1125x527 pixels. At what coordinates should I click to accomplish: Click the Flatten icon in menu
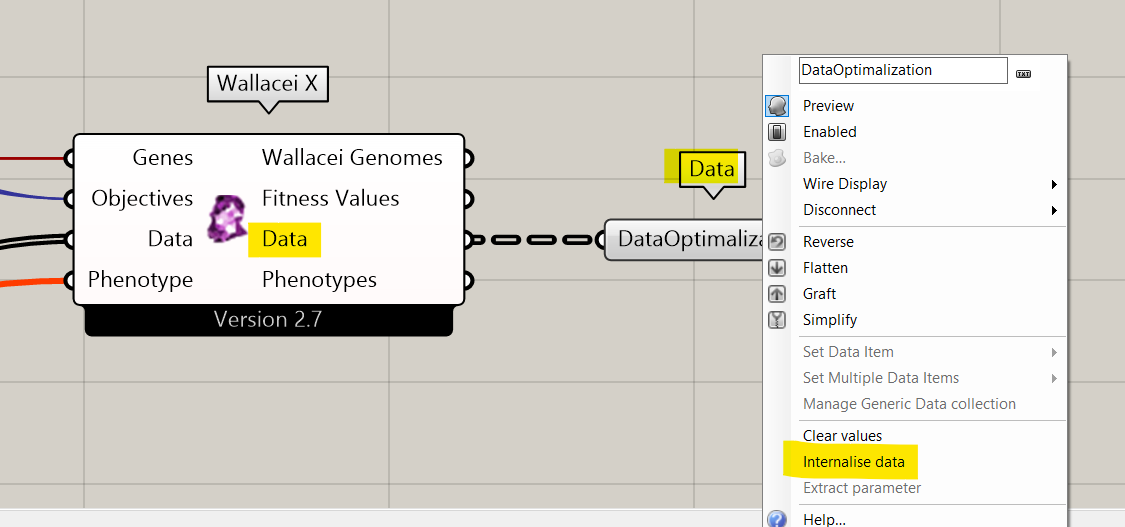[778, 268]
